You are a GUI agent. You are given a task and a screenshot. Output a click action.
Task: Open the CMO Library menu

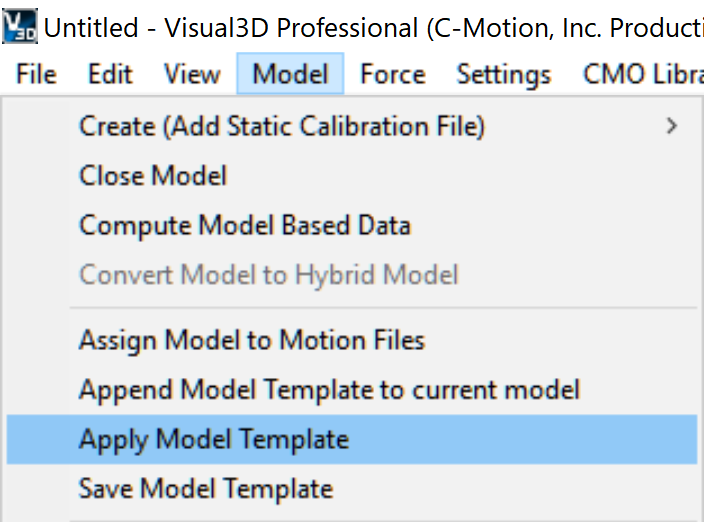643,74
